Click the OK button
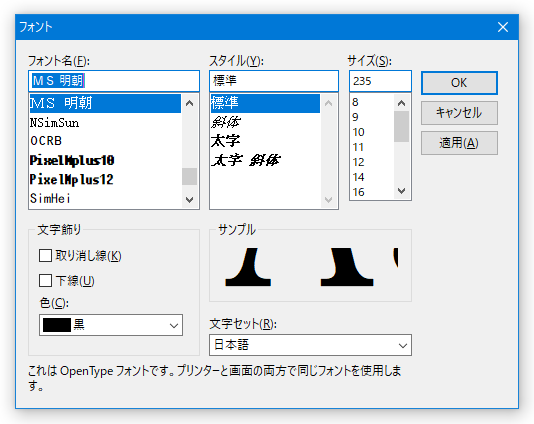 [x=459, y=83]
